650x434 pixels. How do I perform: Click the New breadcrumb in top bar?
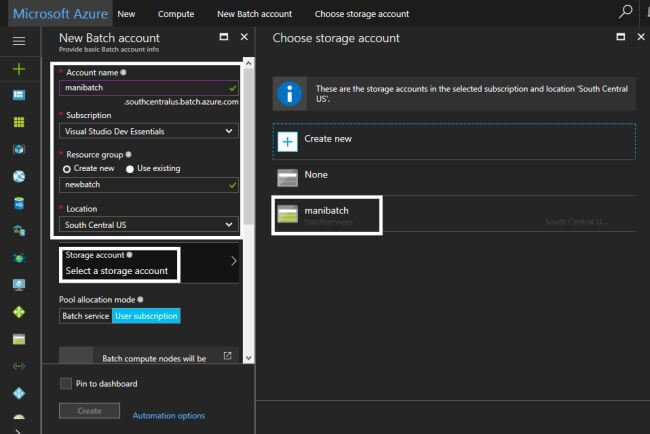point(126,14)
